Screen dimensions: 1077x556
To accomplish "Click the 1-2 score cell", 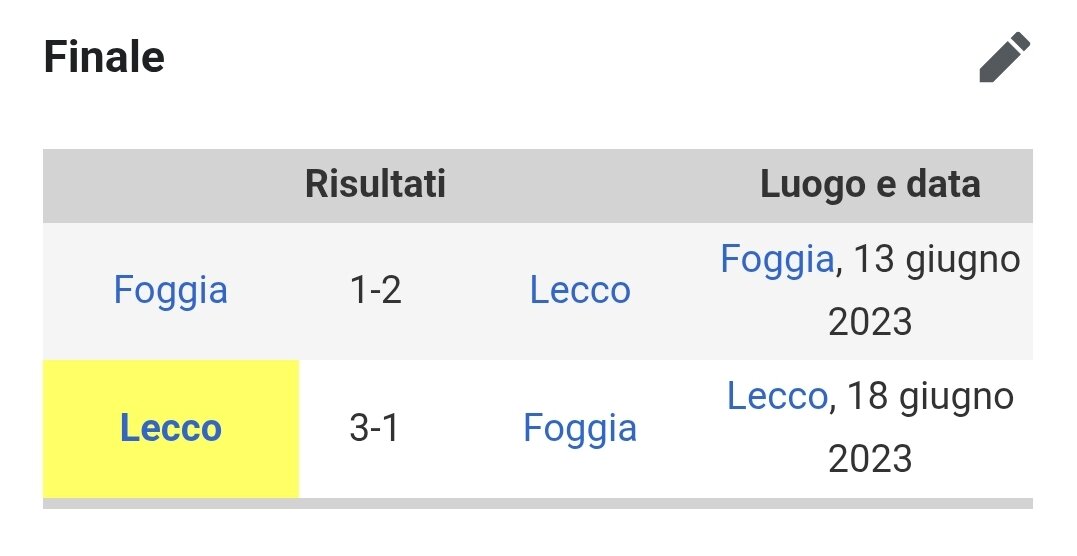I will tap(375, 291).
